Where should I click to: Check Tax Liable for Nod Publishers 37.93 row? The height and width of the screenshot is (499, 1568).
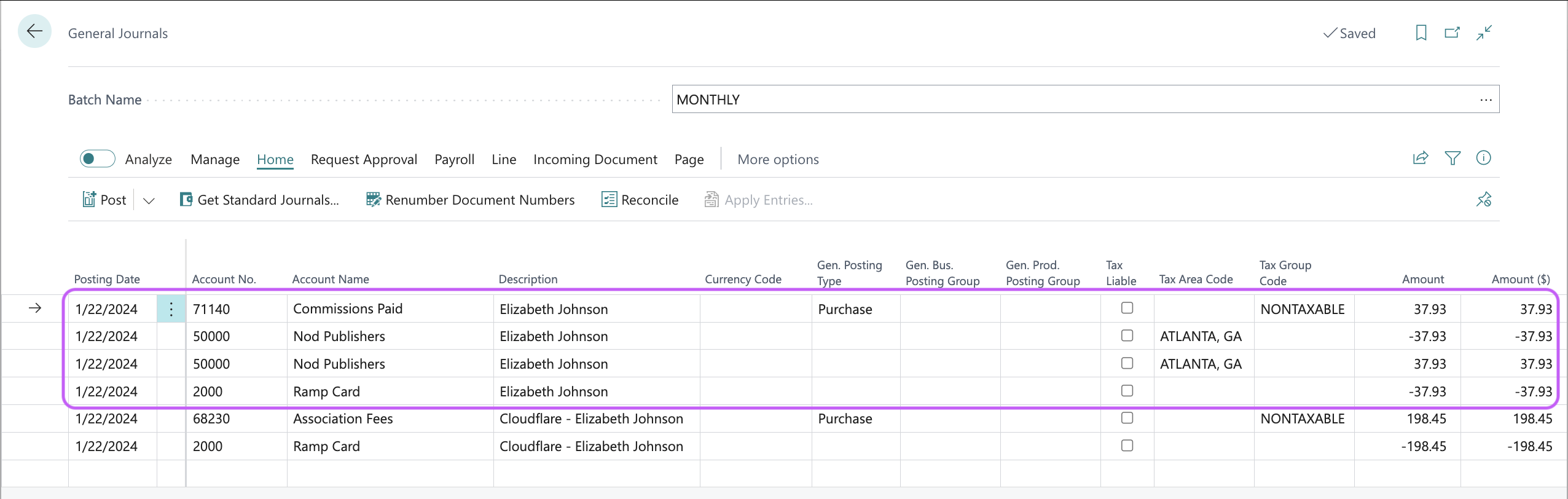[1127, 363]
